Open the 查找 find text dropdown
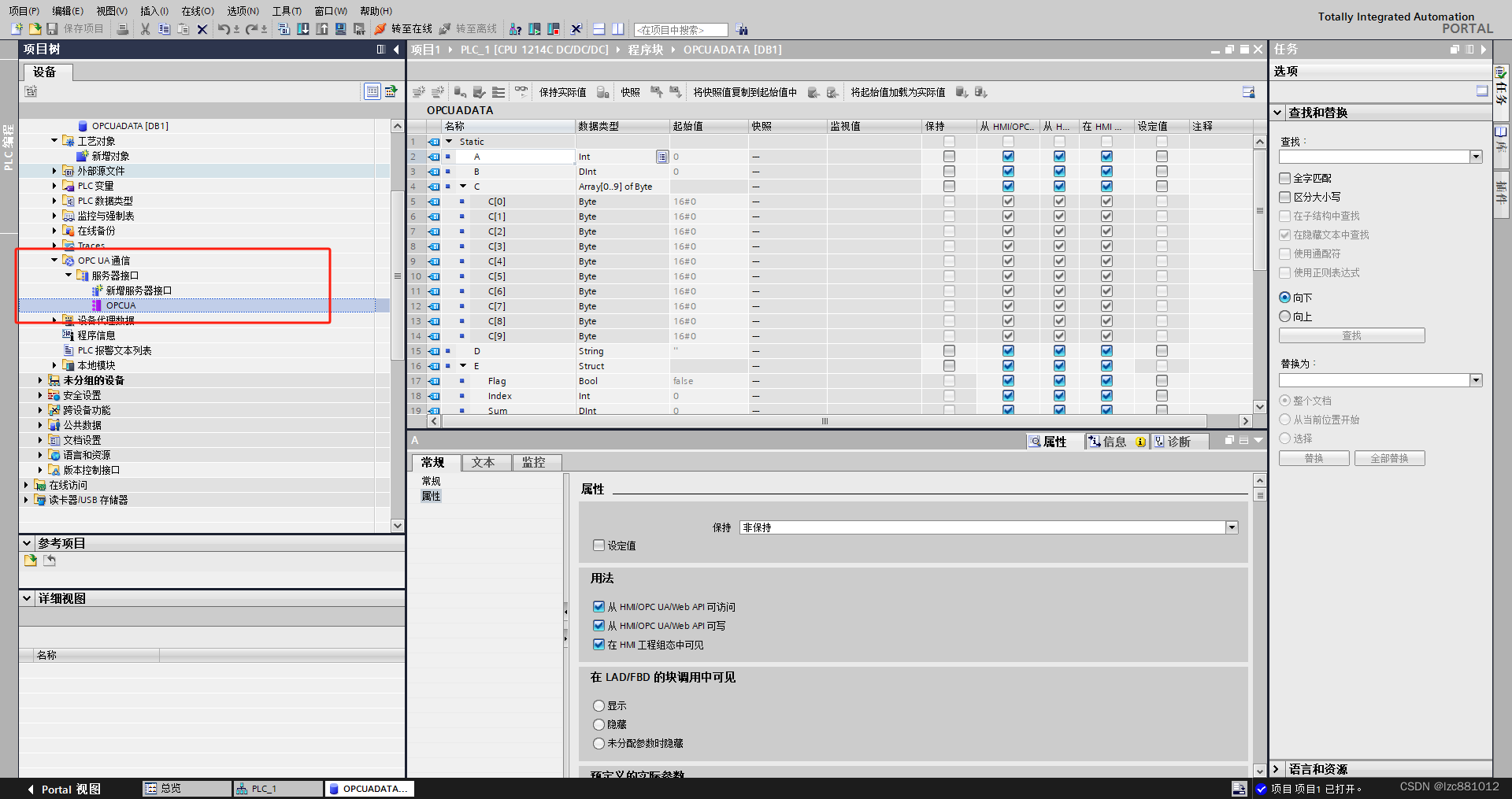This screenshot has width=1512, height=799. [1476, 157]
